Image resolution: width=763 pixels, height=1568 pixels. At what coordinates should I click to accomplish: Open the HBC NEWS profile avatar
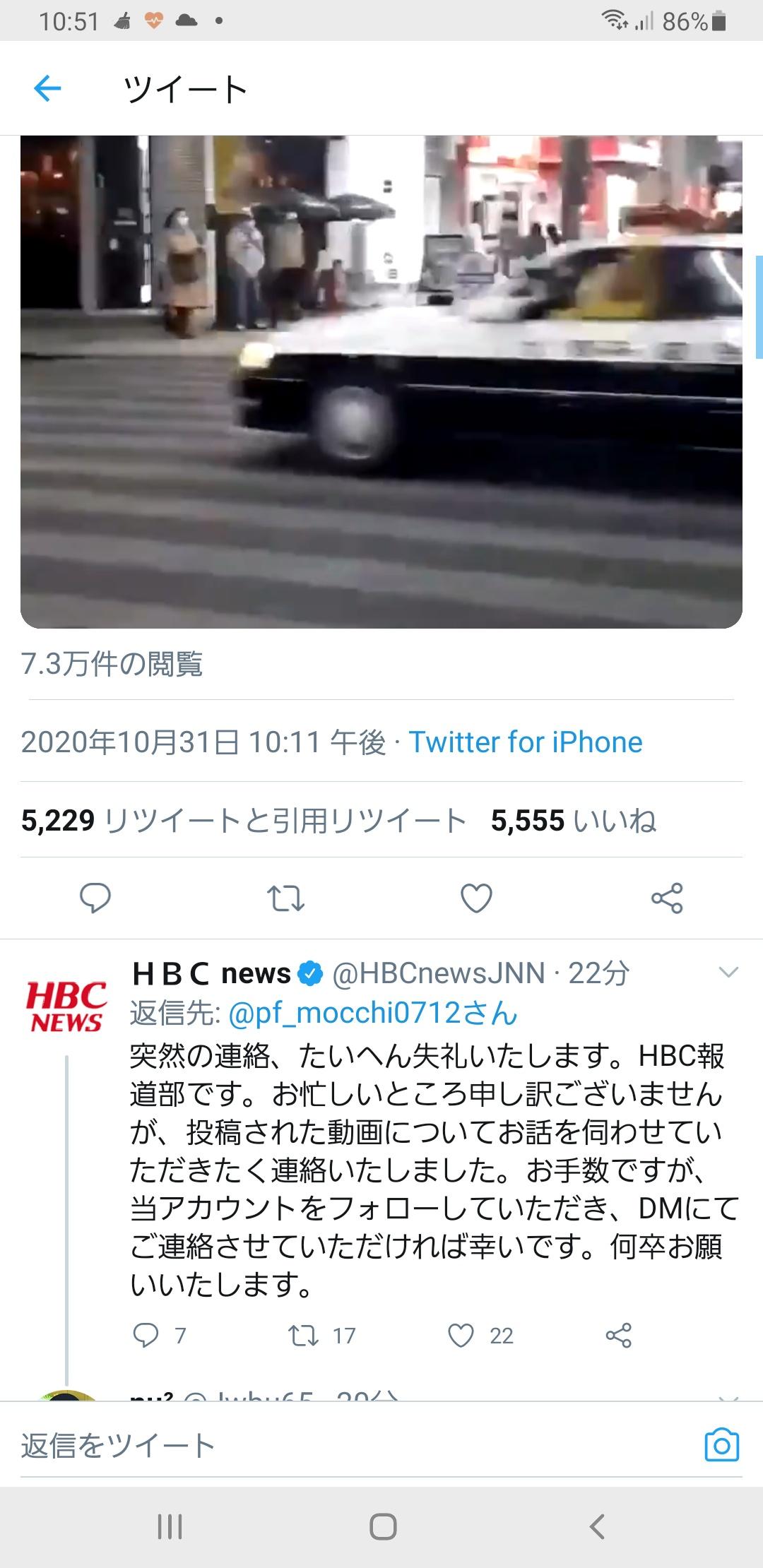66,1006
